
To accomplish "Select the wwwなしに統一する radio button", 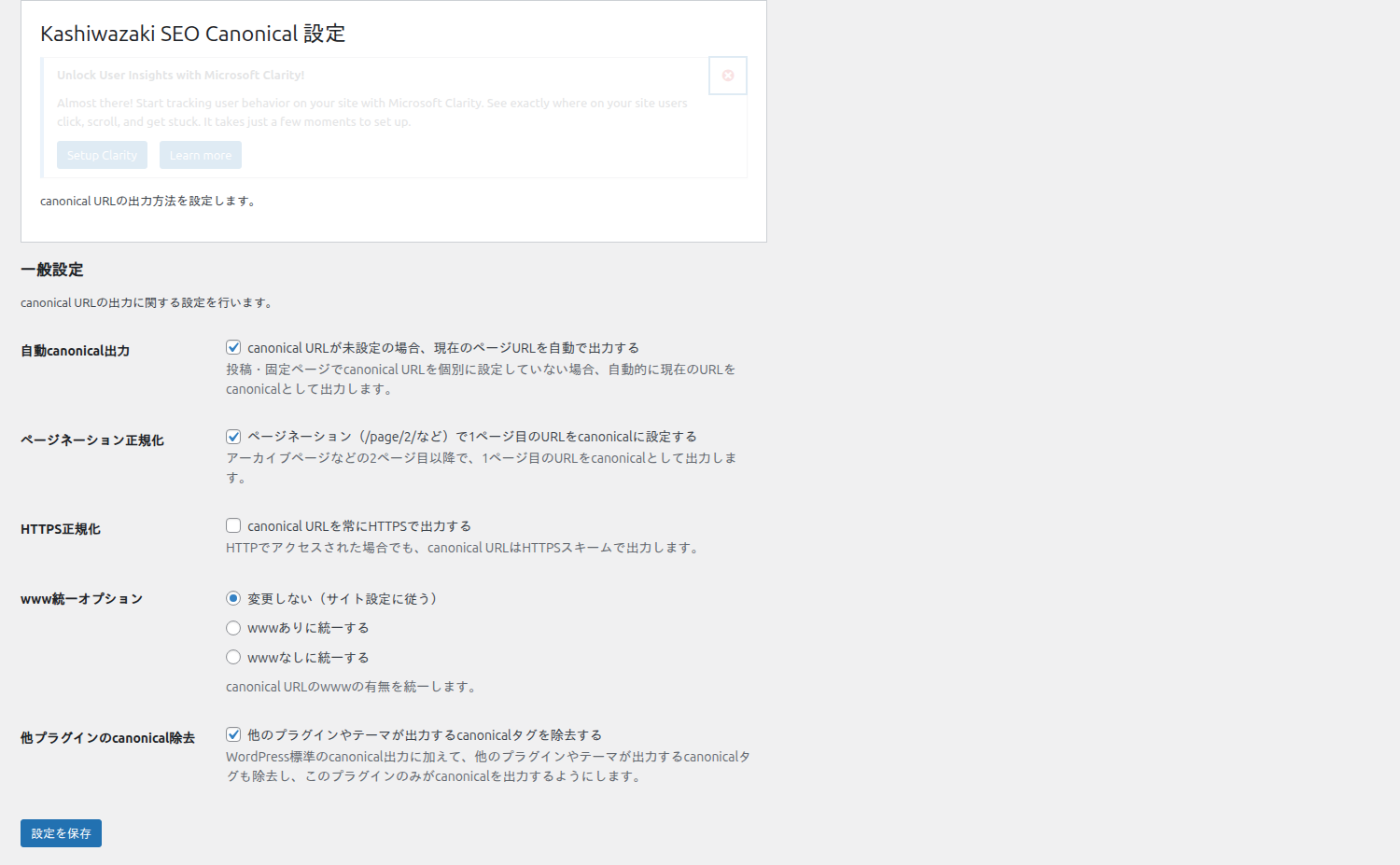I will (x=233, y=656).
